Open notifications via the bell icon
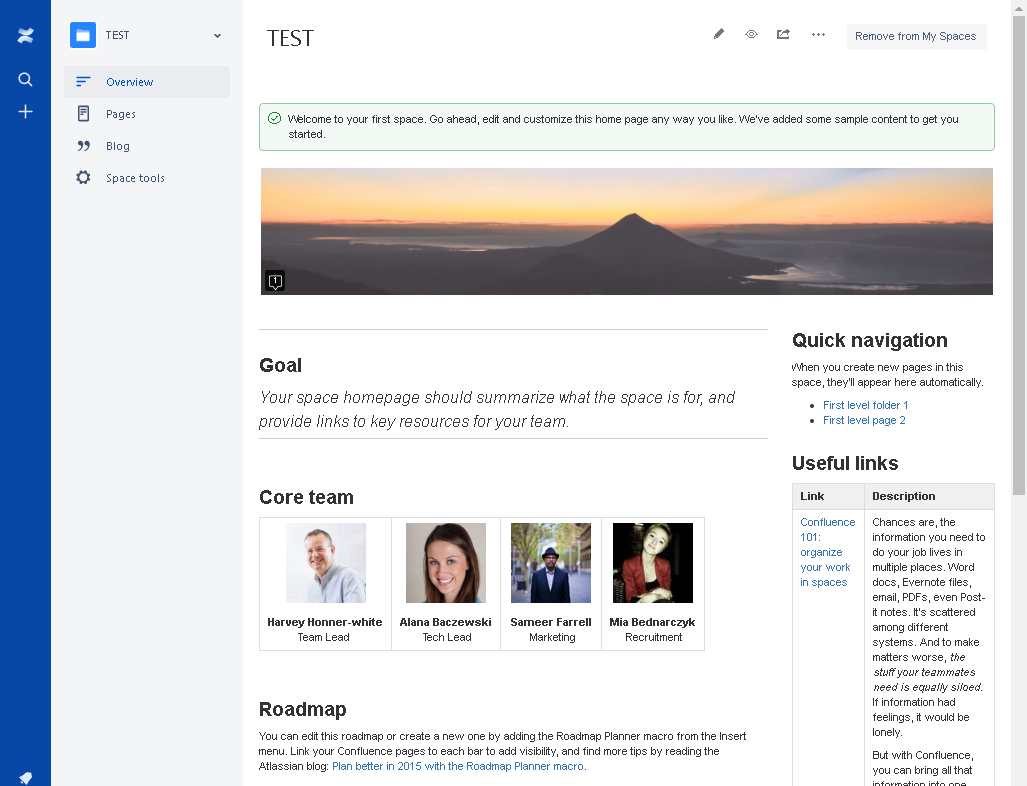The image size is (1027, 786). pyautogui.click(x=25, y=778)
